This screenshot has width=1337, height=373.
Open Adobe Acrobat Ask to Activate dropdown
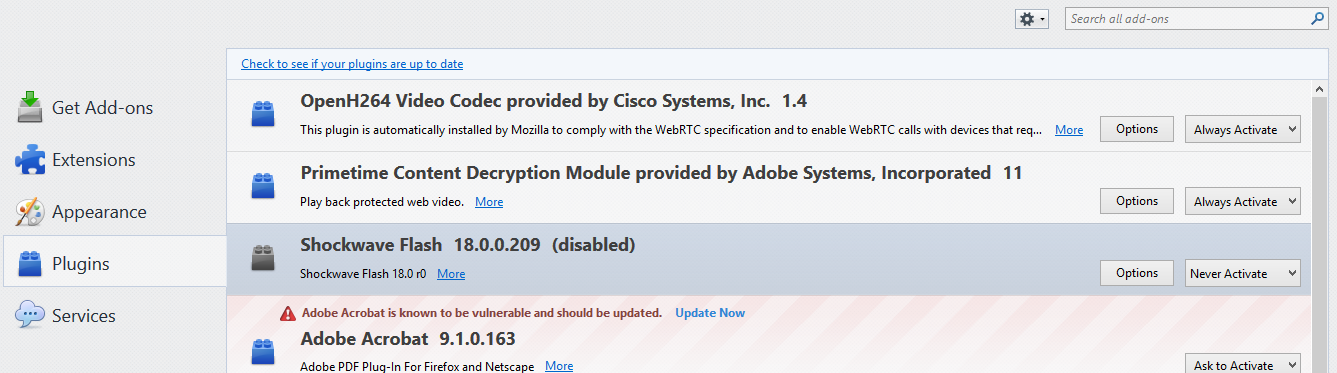click(x=1243, y=365)
